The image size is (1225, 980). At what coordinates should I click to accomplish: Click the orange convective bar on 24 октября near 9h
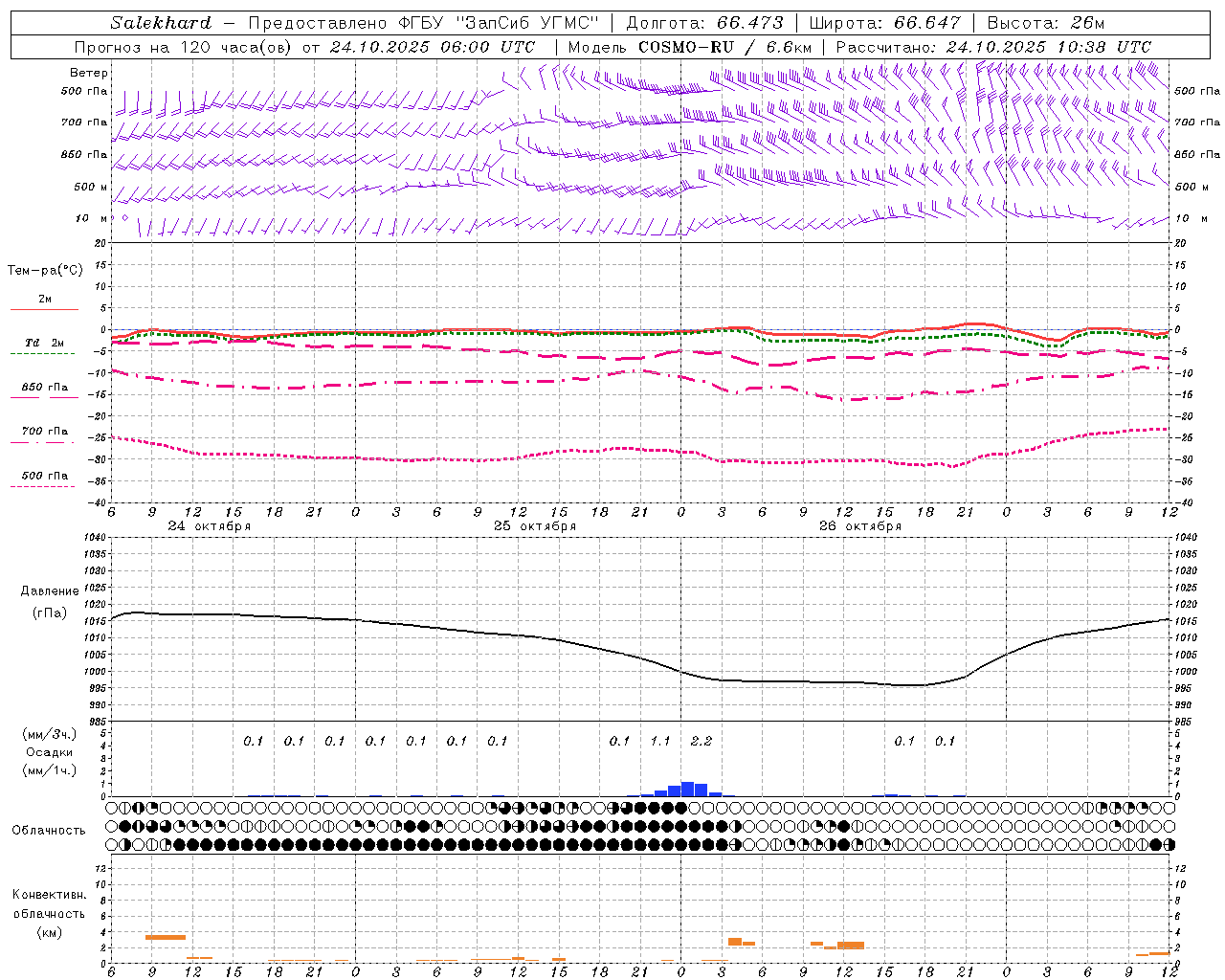(x=166, y=937)
